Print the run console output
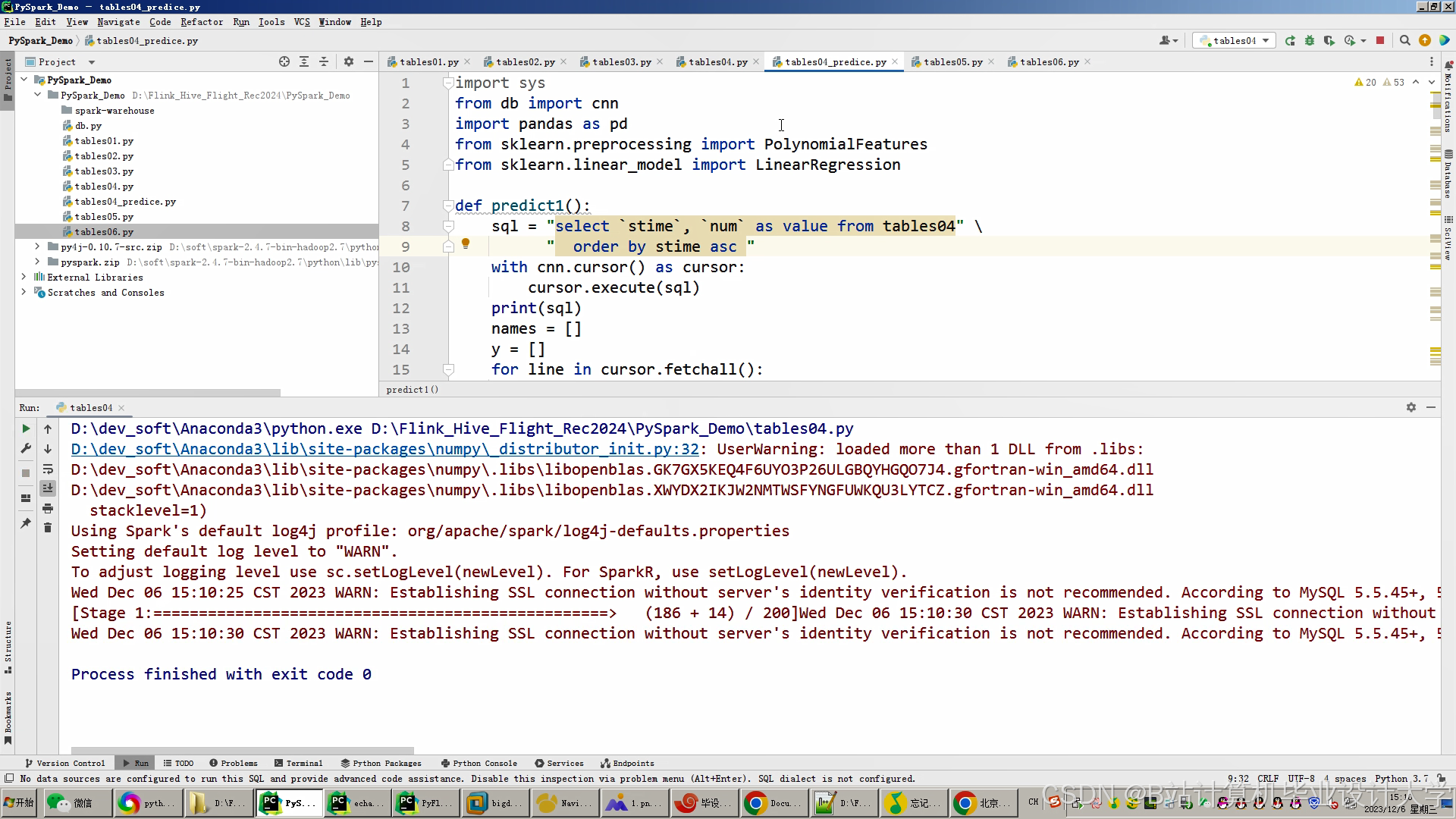The width and height of the screenshot is (1456, 819). [48, 508]
